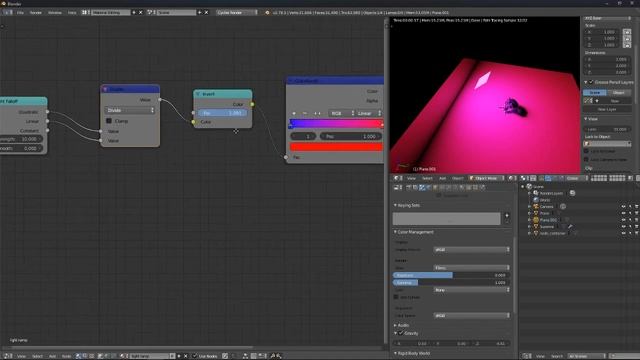Add a color stop in ColorRamp
Viewport: 640px width, 360px height.
[294, 113]
